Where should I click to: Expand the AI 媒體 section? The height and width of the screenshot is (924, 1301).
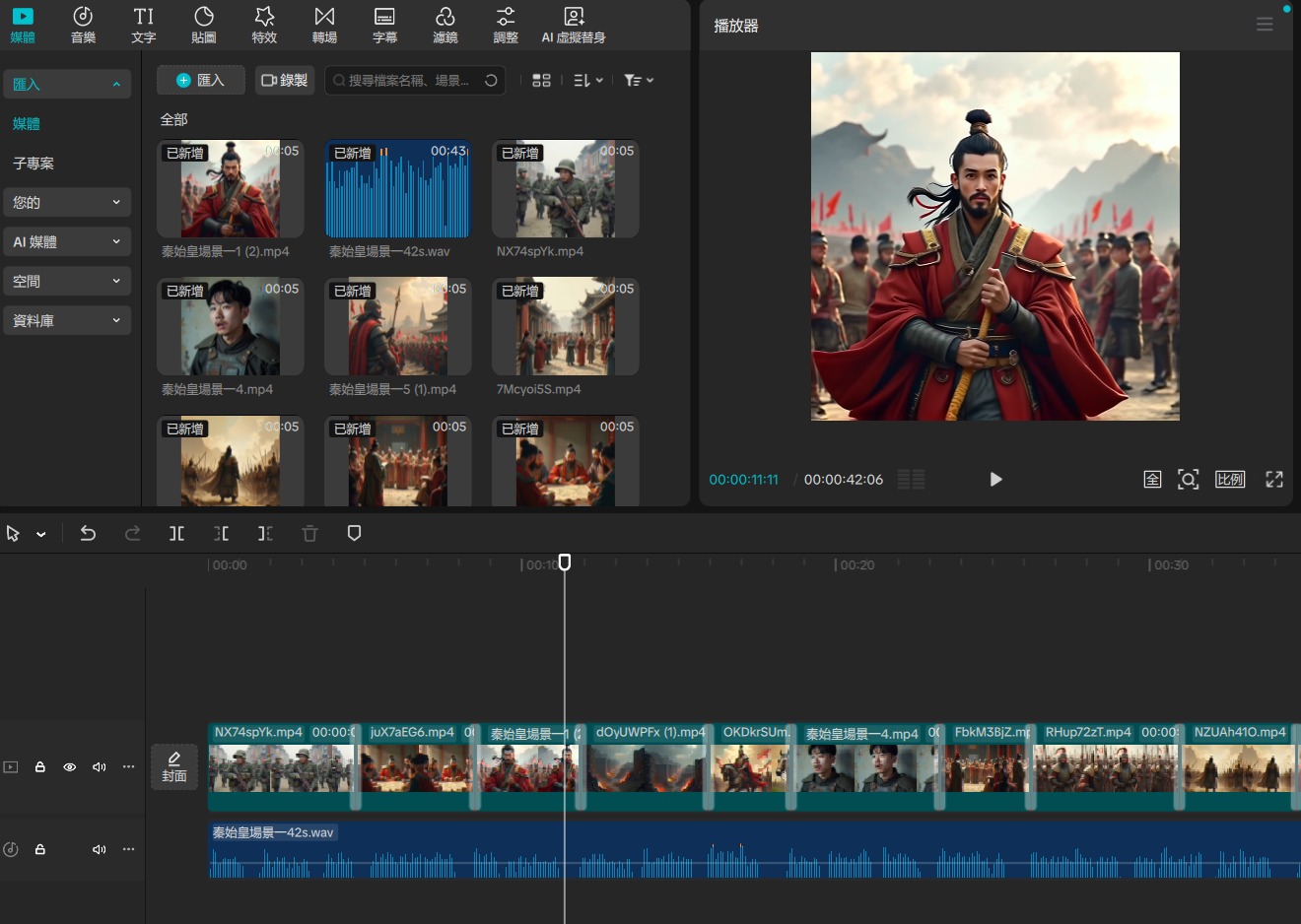67,242
